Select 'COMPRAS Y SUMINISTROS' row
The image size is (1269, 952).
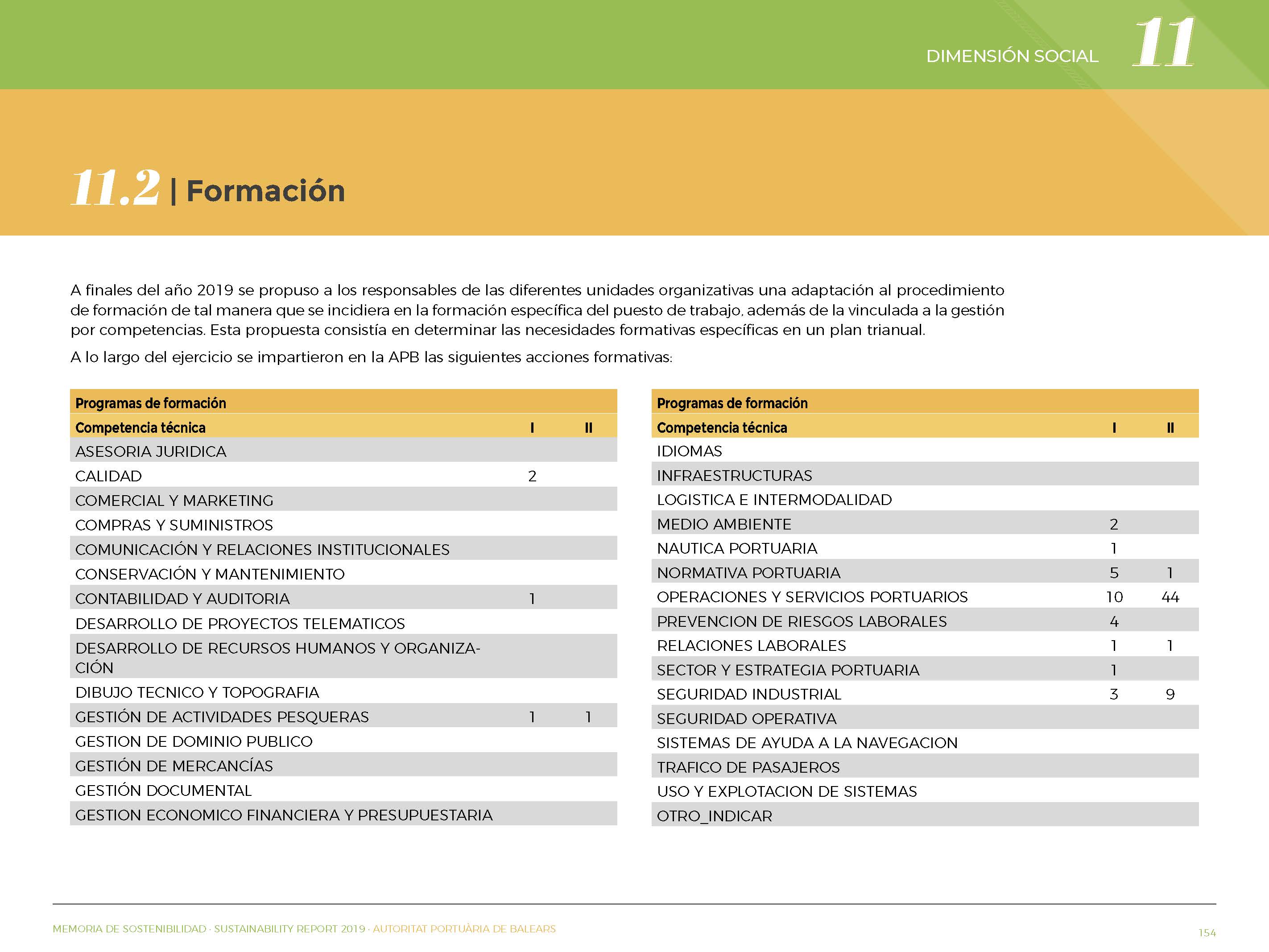(x=343, y=525)
